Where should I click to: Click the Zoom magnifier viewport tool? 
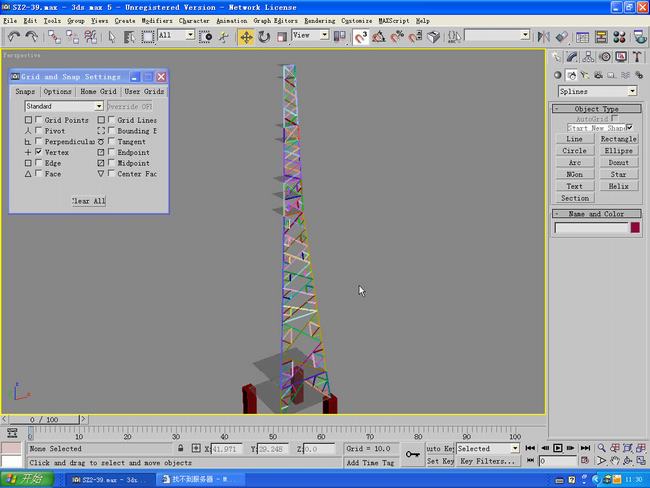[601, 448]
